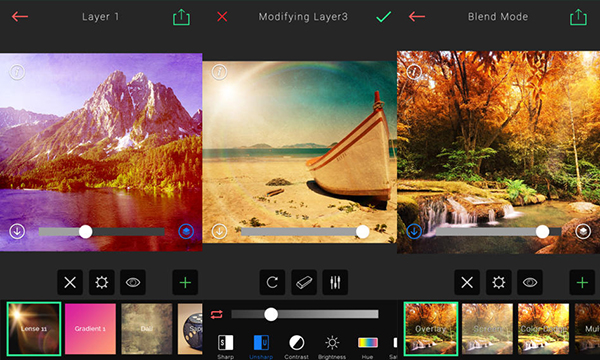
Task: Tap the white layers icon on the forest photo
Action: pyautogui.click(x=583, y=231)
